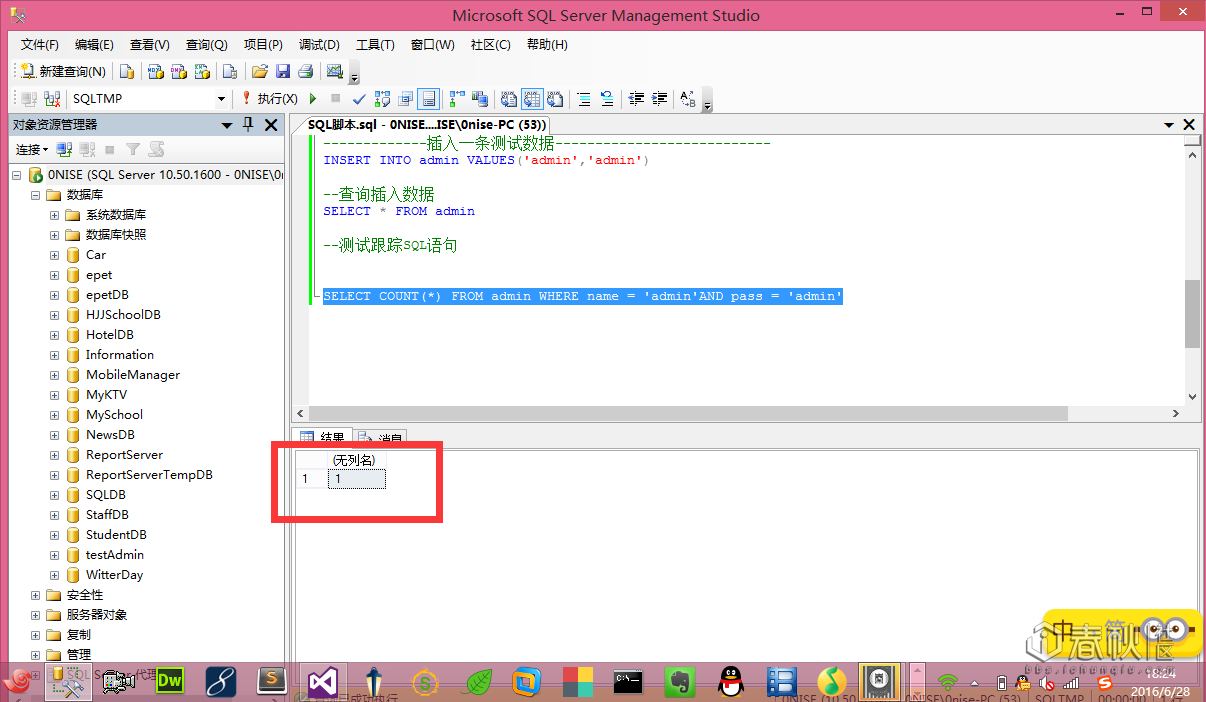Open Dreamweaver from the taskbar
This screenshot has width=1206, height=702.
[171, 682]
